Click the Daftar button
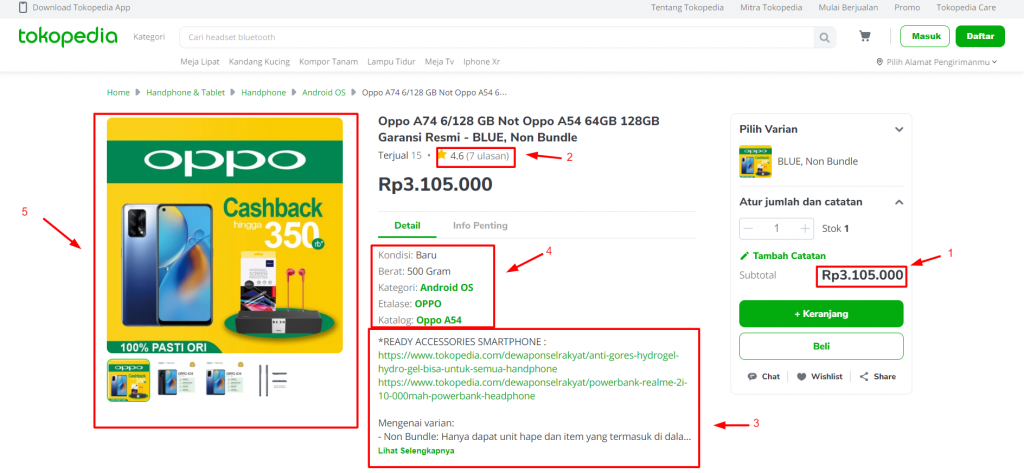 [980, 36]
